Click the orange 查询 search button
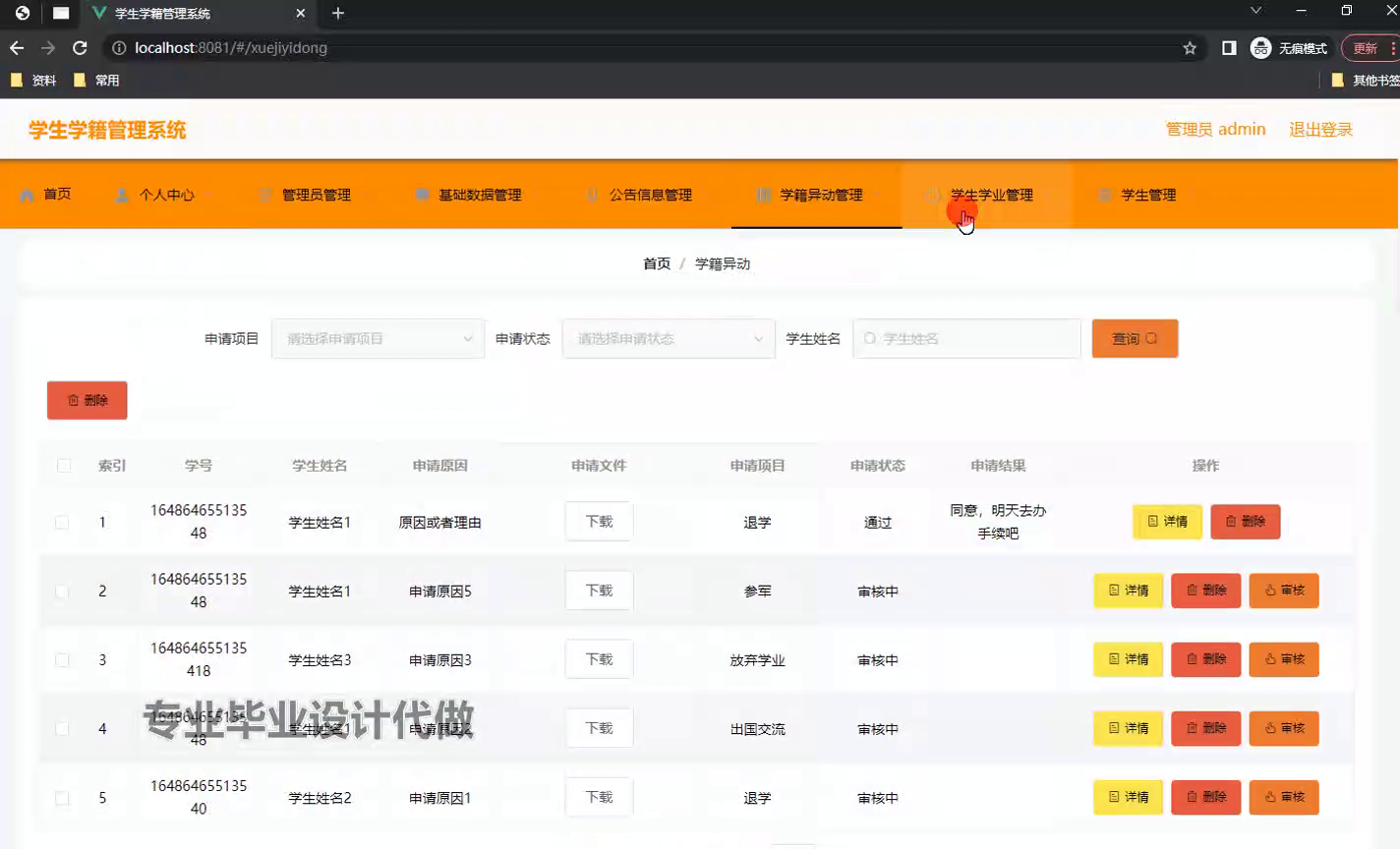The width and height of the screenshot is (1400, 849). point(1135,338)
